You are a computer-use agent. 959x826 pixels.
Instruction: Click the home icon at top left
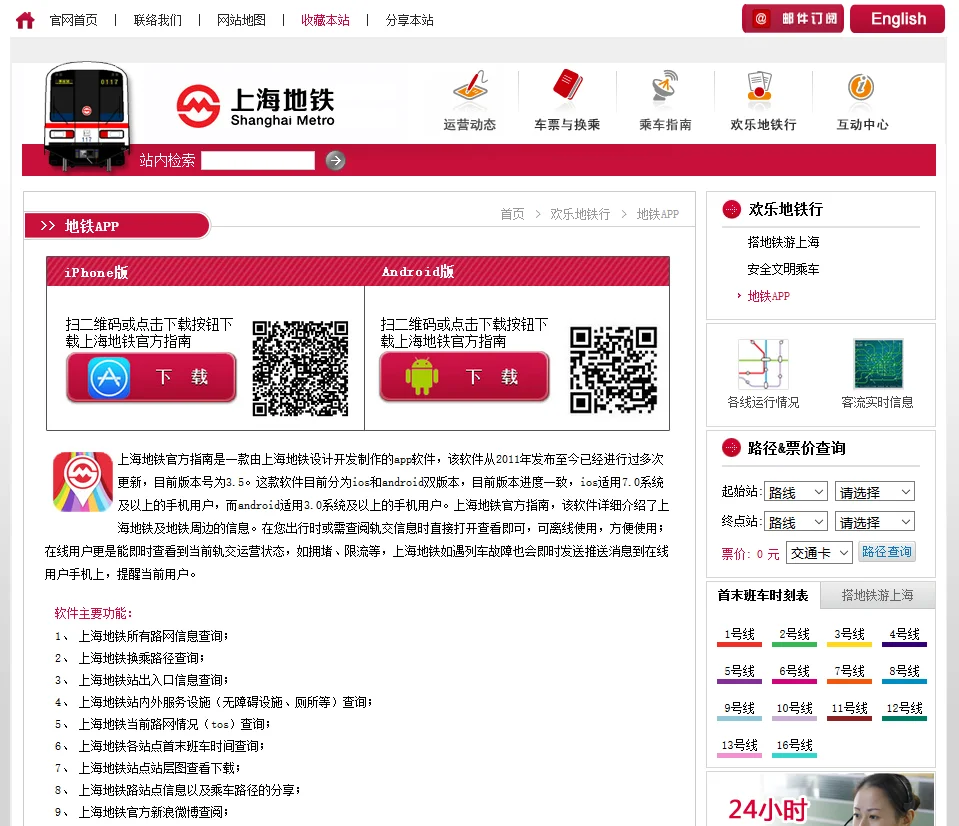click(24, 18)
